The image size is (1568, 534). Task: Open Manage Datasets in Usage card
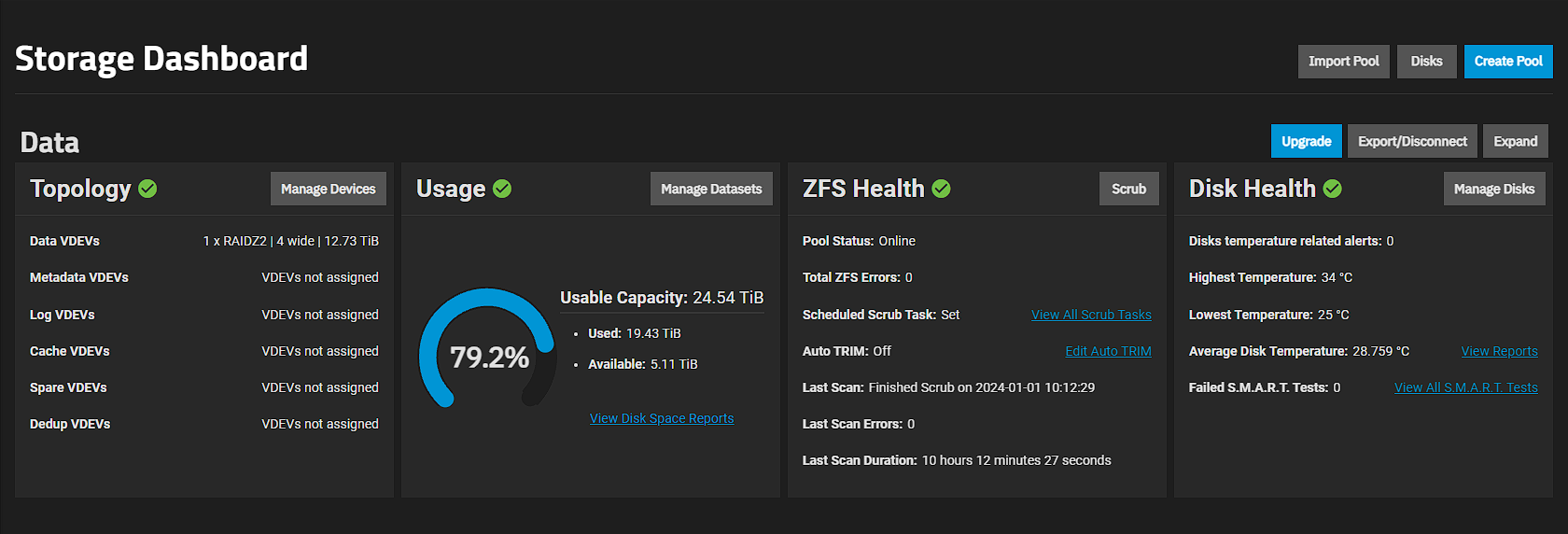click(x=711, y=189)
